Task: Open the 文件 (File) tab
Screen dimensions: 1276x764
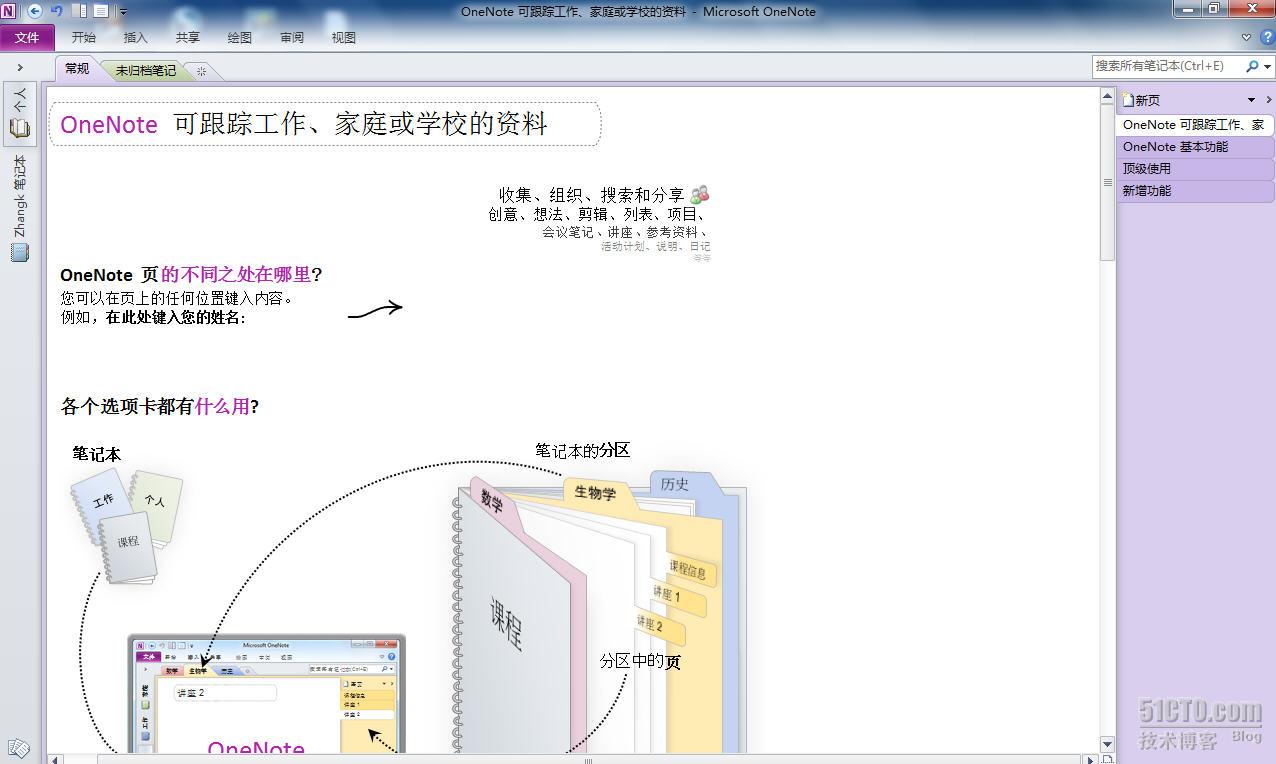Action: click(27, 37)
